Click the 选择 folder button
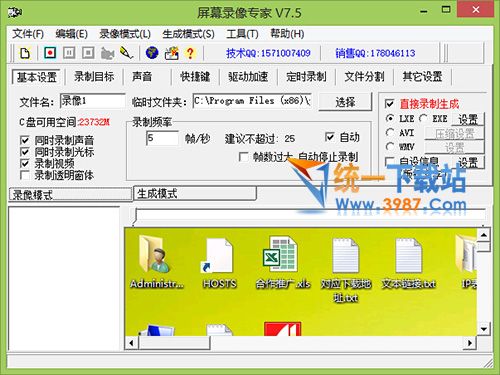 pos(345,102)
